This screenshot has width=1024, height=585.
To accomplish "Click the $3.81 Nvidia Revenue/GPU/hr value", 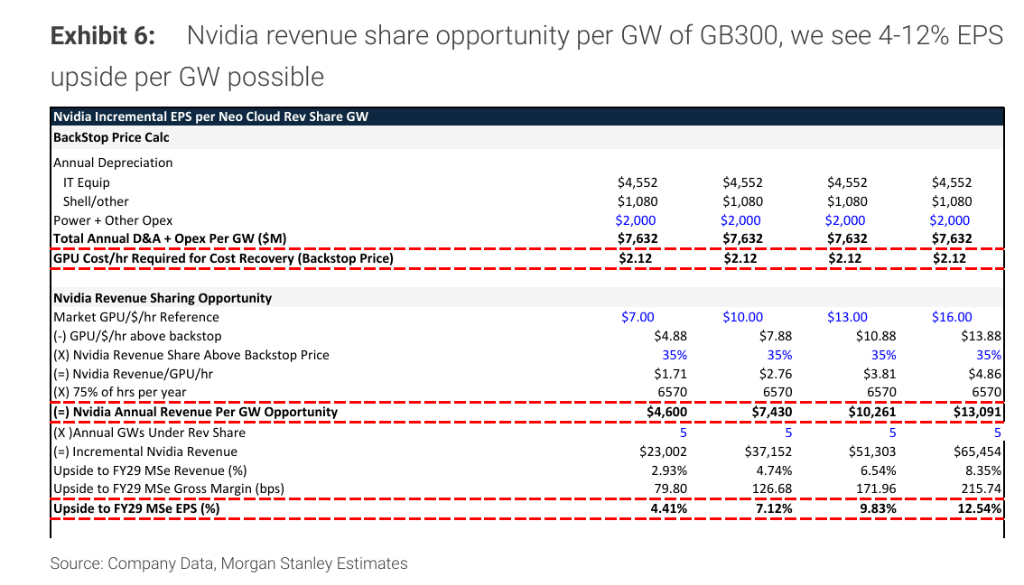I will point(880,374).
